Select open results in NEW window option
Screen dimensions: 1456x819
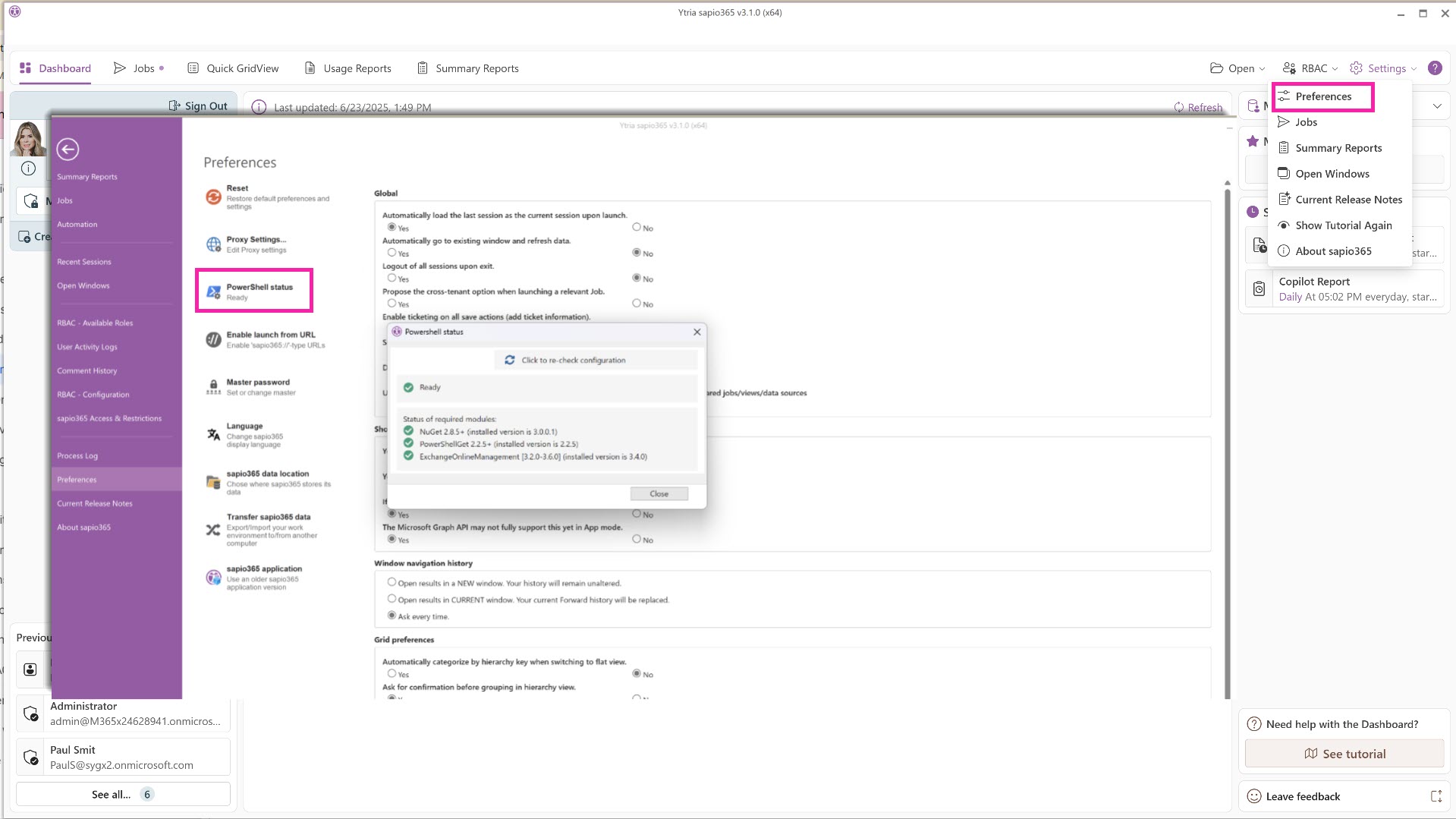point(392,583)
